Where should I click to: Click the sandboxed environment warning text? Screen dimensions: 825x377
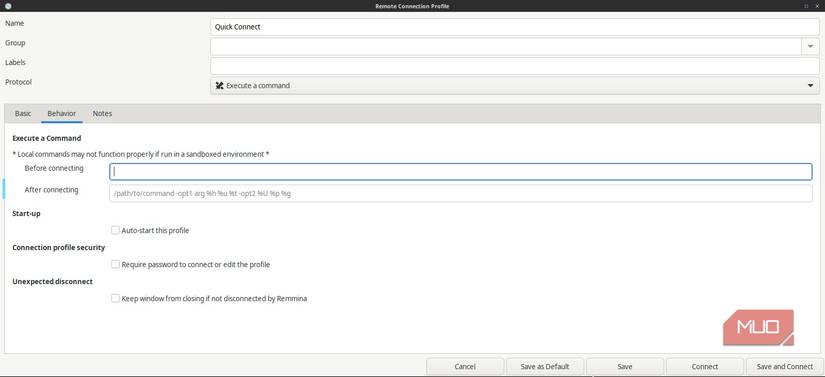(140, 154)
